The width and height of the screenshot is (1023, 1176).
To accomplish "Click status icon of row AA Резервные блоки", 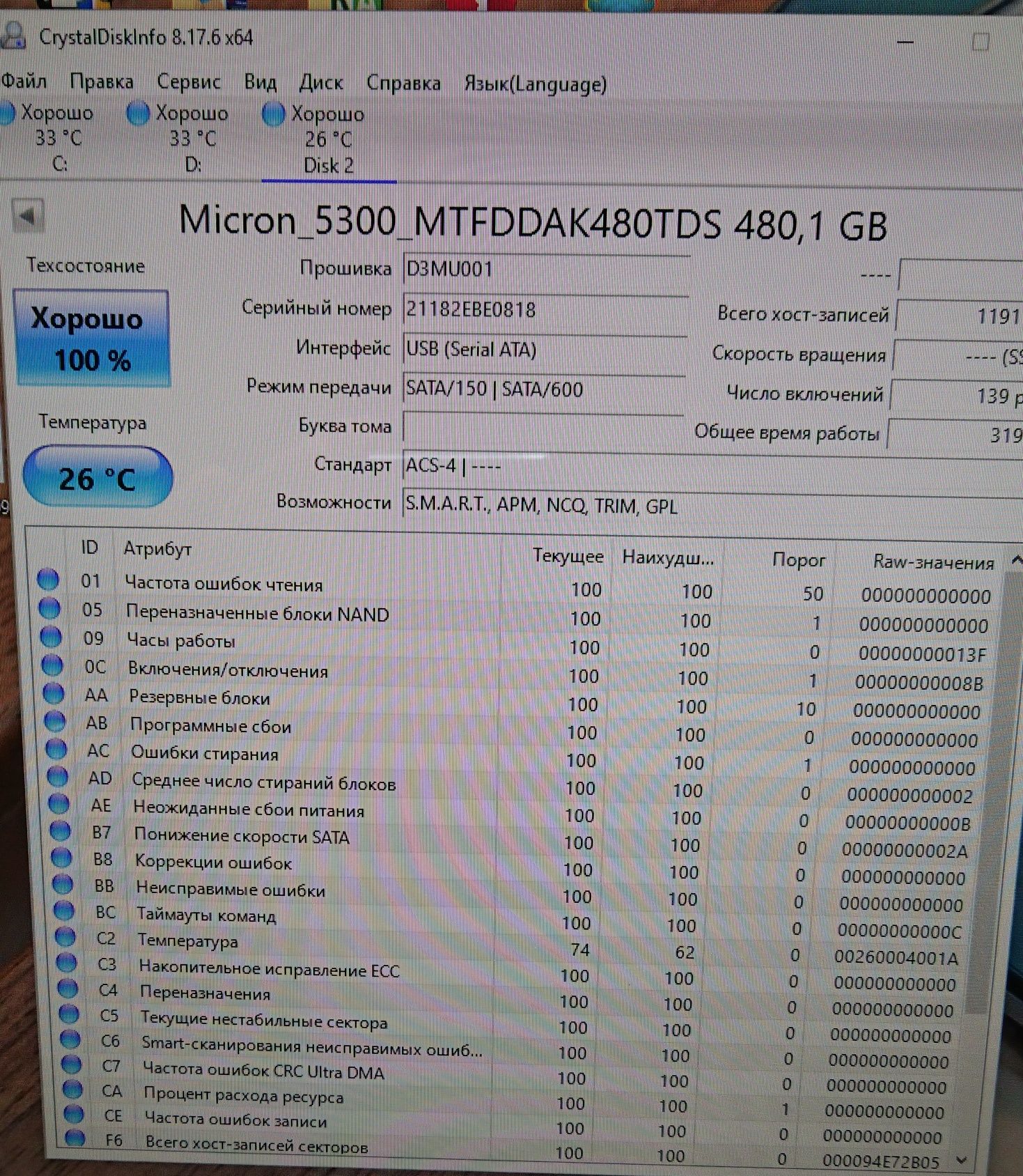I will point(54,693).
